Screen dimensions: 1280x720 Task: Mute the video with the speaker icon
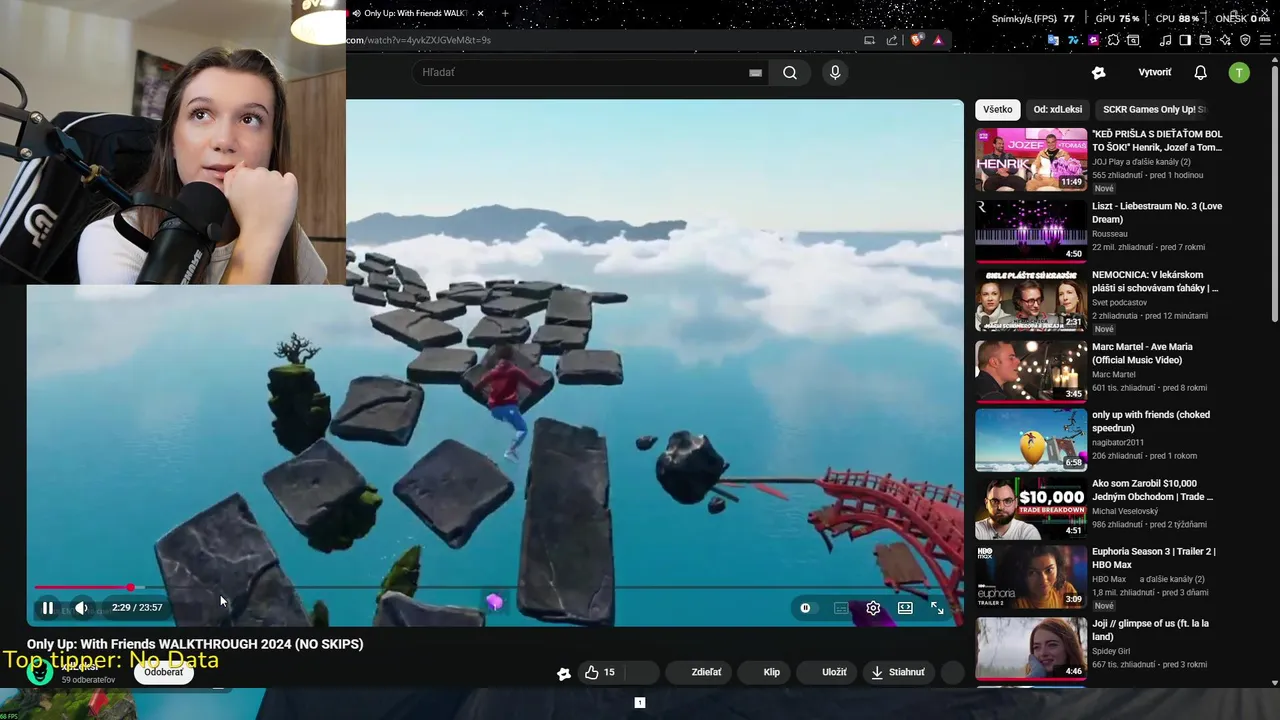(82, 607)
